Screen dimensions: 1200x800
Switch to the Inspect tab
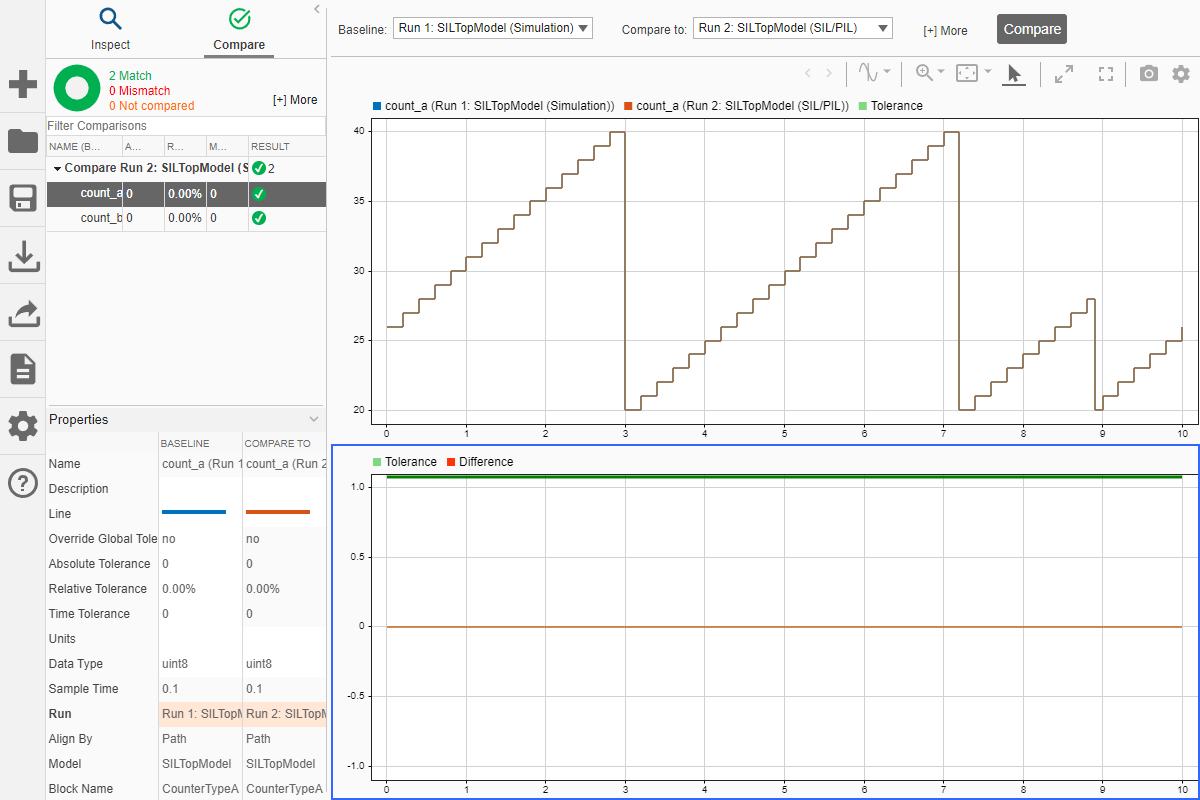click(110, 29)
